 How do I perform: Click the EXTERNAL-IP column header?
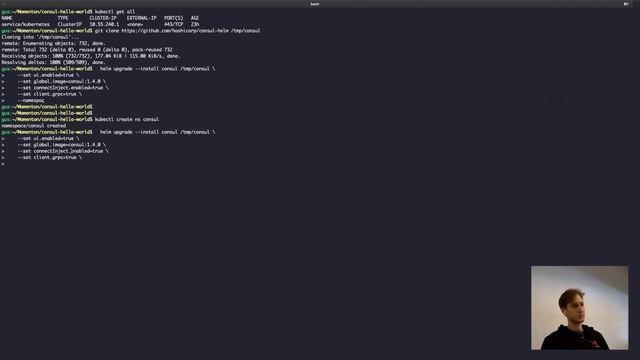click(x=141, y=18)
